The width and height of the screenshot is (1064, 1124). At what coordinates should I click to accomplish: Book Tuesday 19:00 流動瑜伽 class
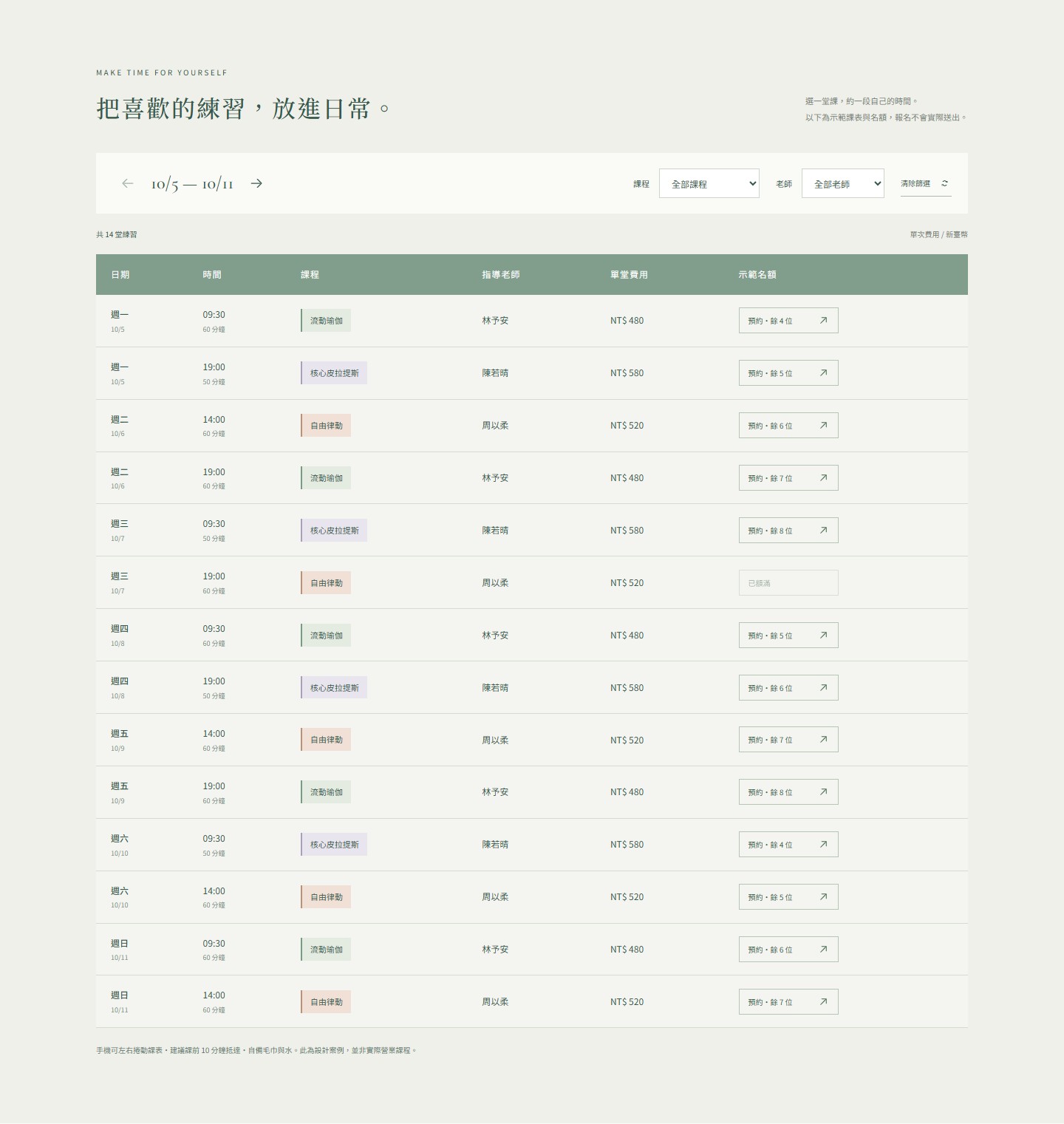pyautogui.click(x=788, y=478)
